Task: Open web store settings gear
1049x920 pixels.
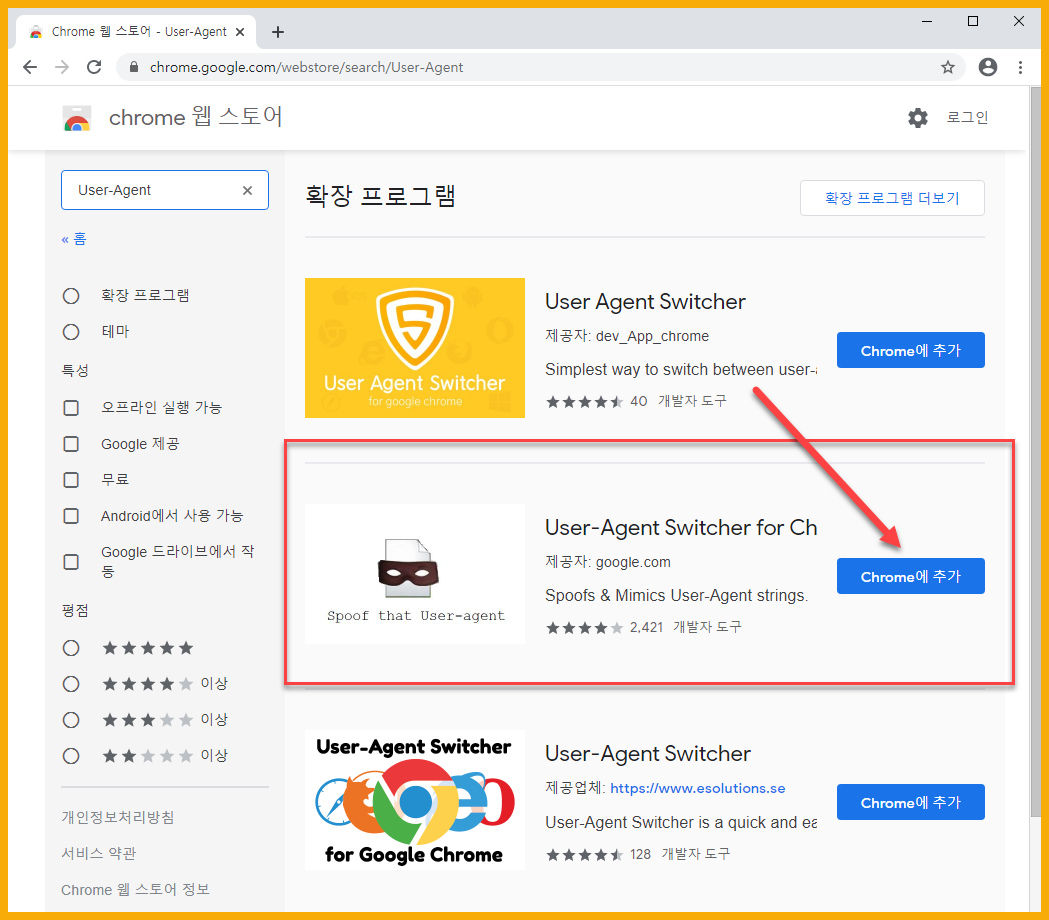Action: pos(918,118)
